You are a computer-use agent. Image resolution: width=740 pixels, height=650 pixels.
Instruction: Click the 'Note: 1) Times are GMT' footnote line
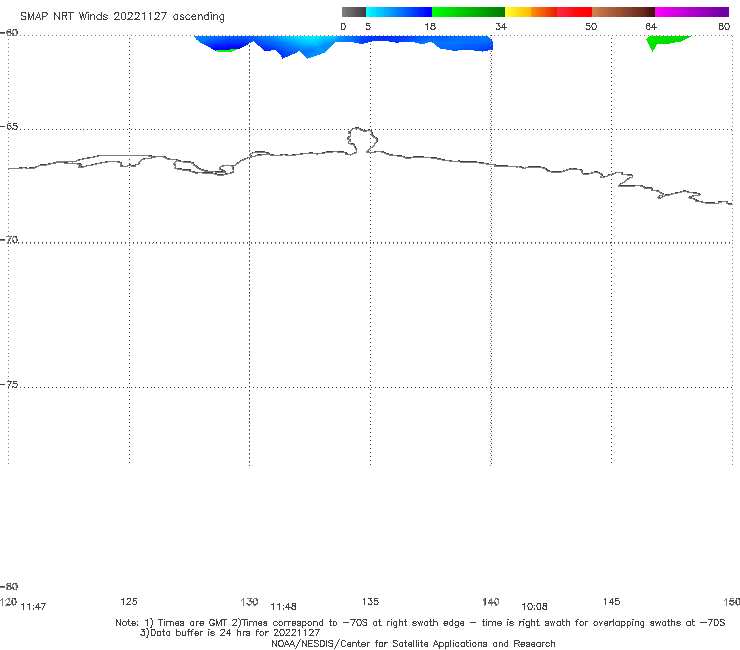tap(420, 623)
